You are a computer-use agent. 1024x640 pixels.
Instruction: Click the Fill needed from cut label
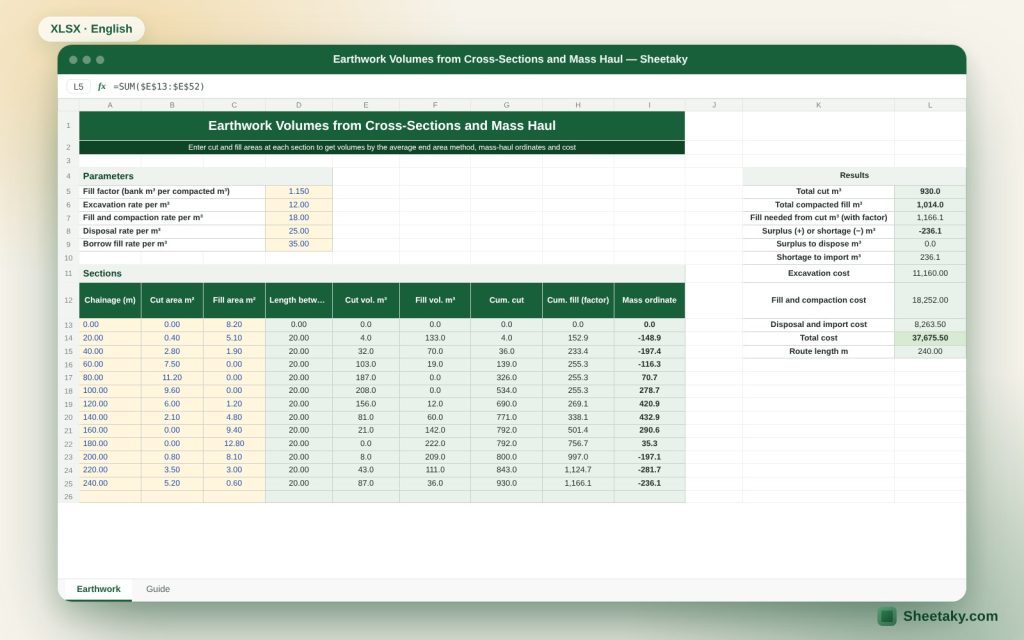[818, 217]
